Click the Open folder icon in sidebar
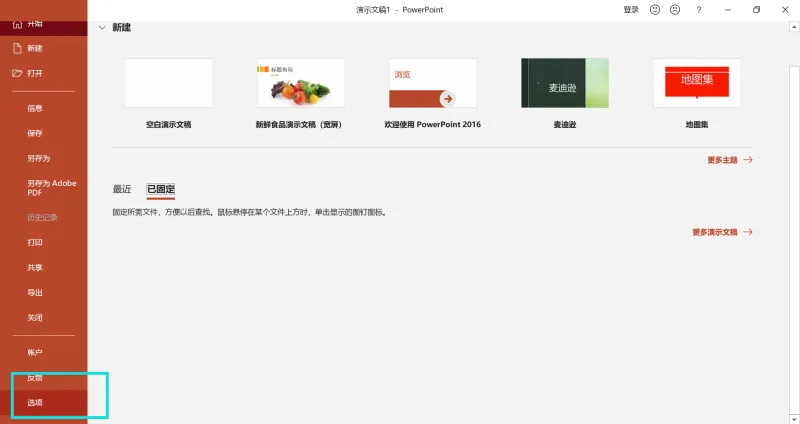 [17, 73]
